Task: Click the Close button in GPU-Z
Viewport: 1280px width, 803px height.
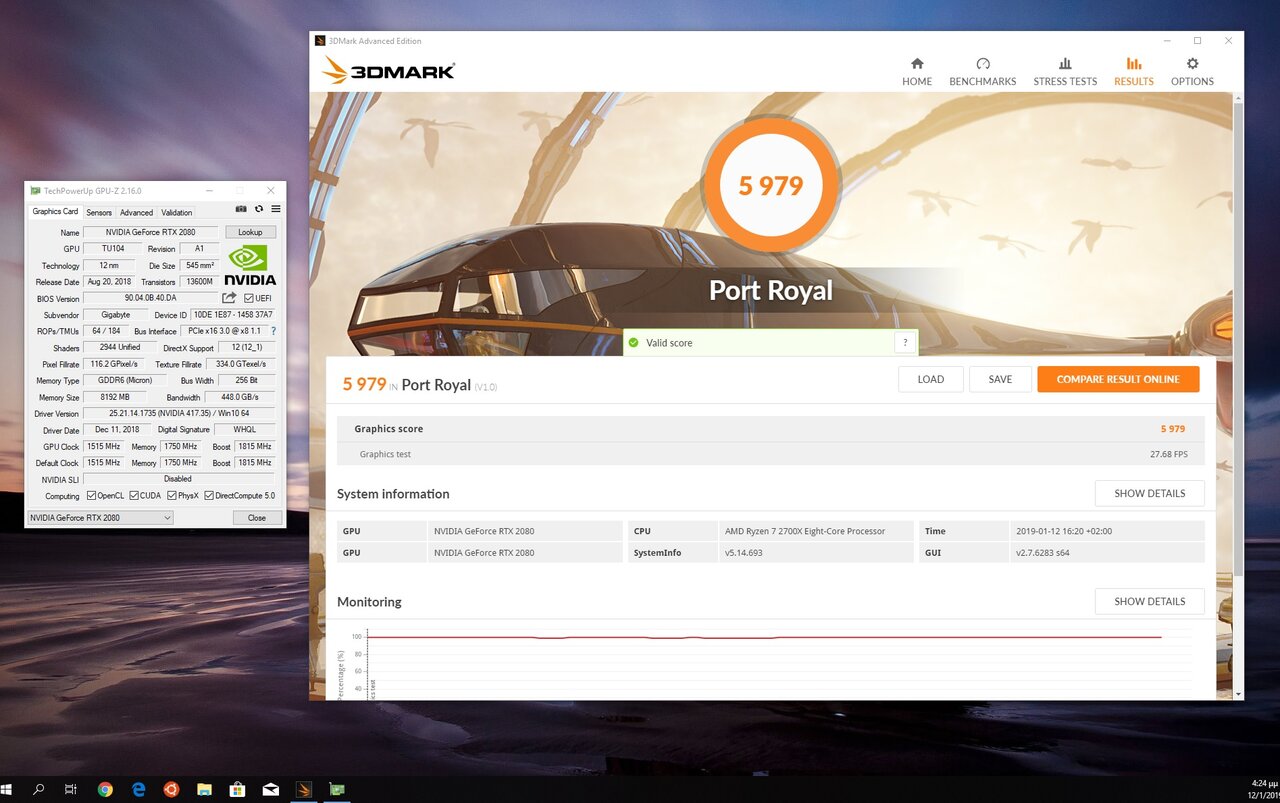Action: [257, 518]
